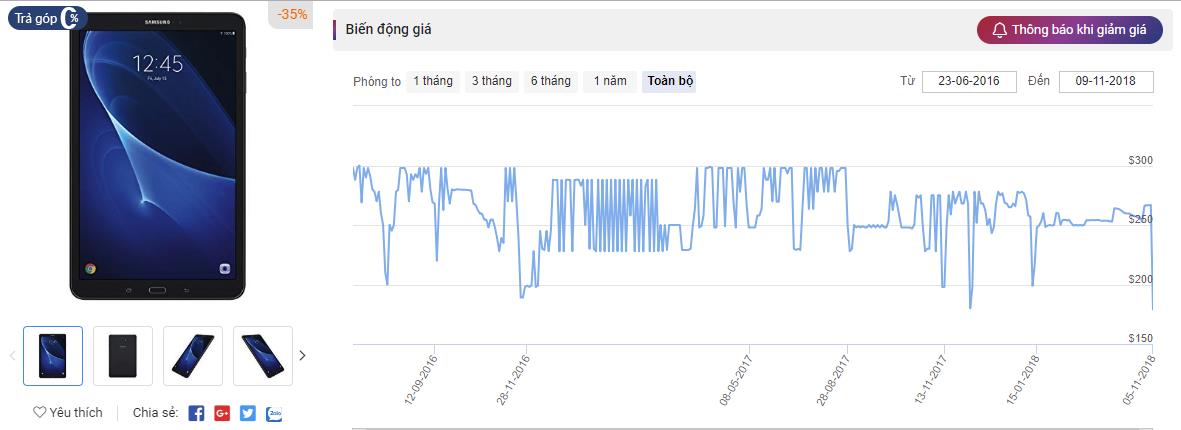Click the main Samsung tablet product image

pyautogui.click(x=157, y=156)
